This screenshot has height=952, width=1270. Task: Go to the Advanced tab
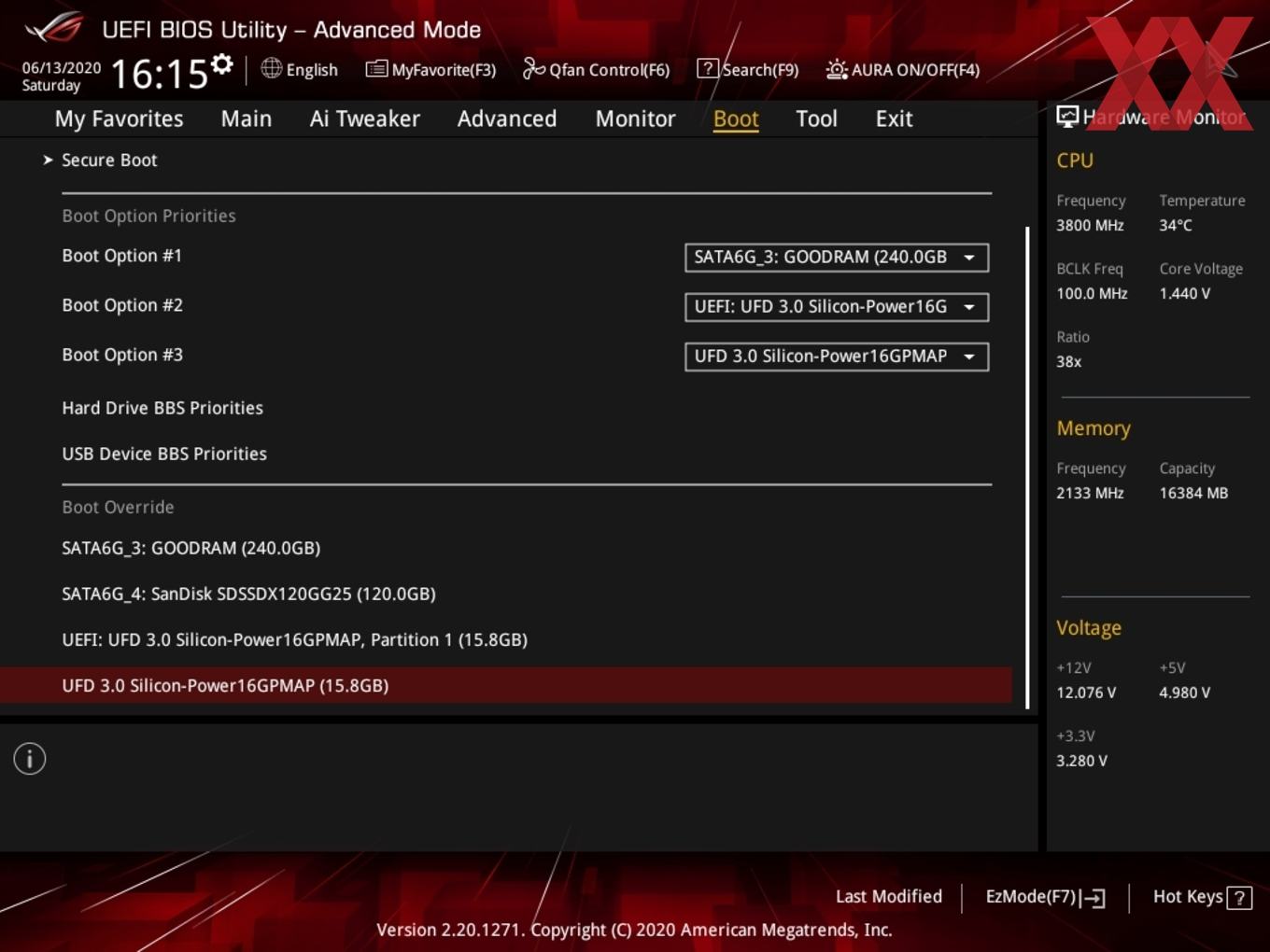click(507, 119)
